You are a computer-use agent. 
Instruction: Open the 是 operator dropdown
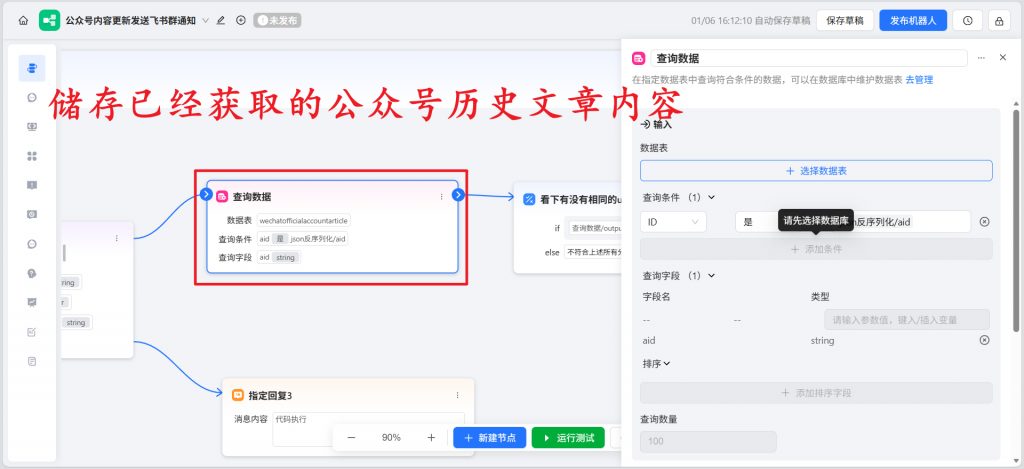(758, 222)
